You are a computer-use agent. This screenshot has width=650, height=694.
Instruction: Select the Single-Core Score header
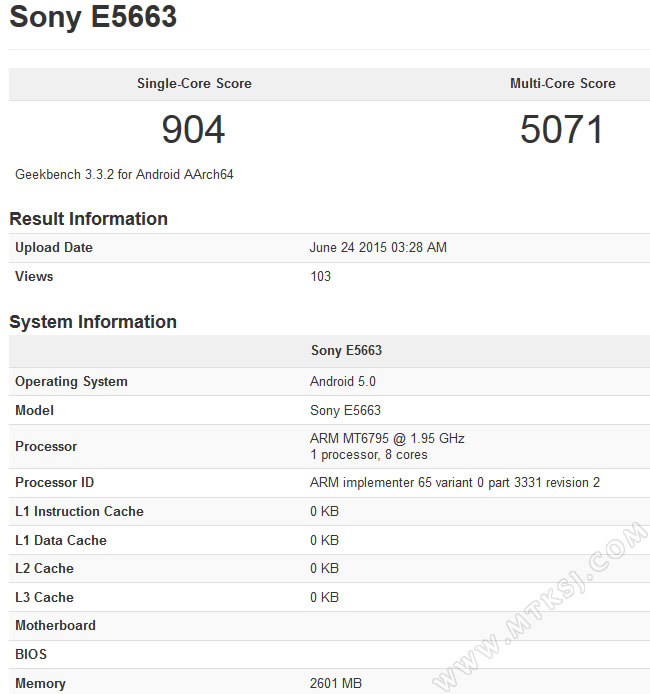tap(194, 84)
